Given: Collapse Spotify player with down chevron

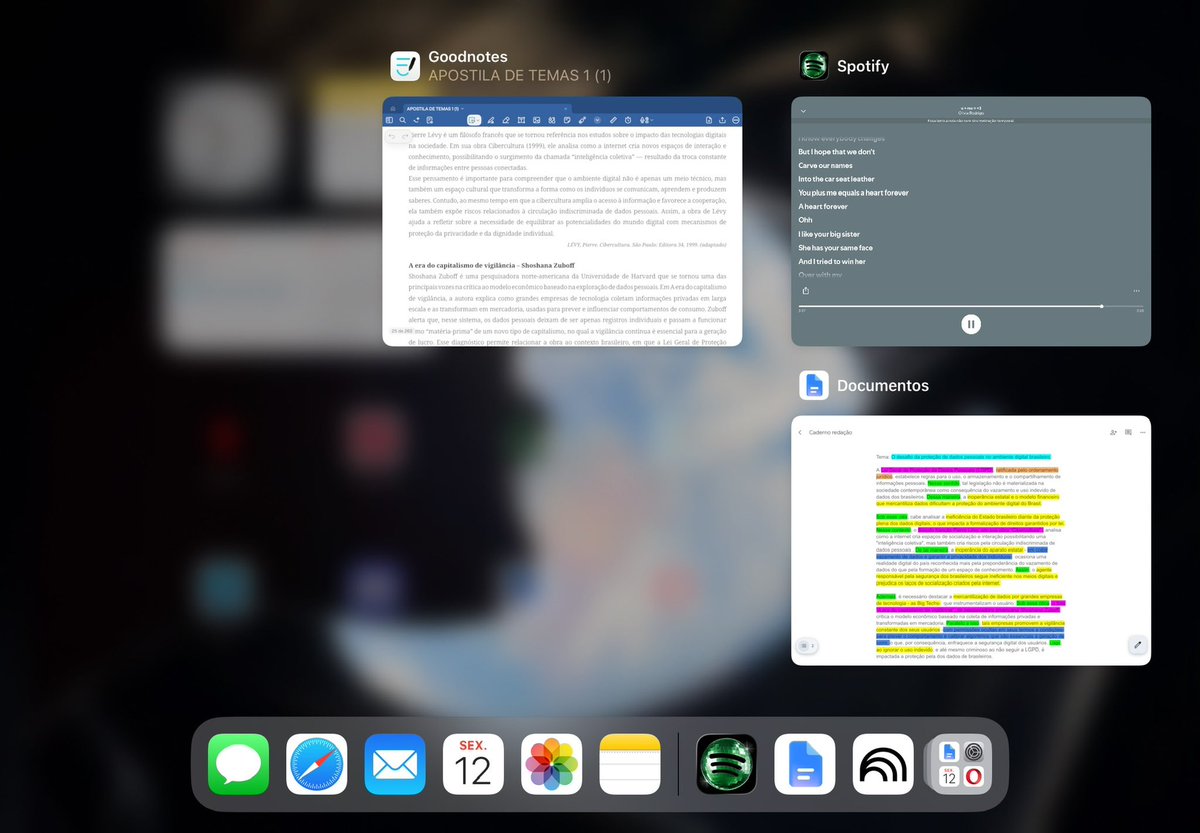Looking at the screenshot, I should pos(803,111).
